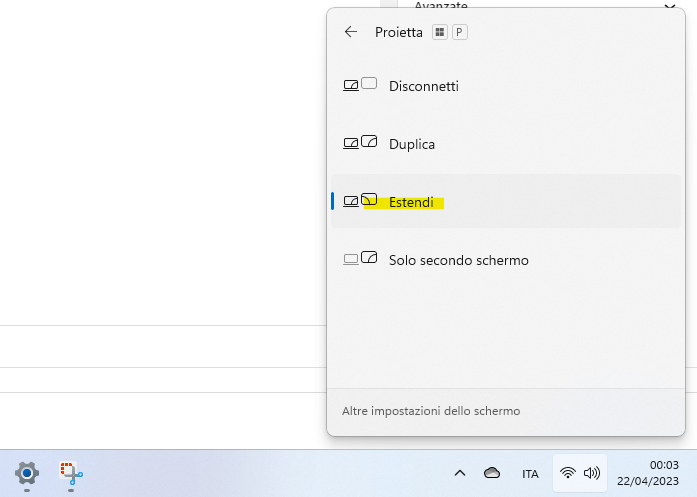Expand the Avanzate section chevron
The image size is (697, 497).
coord(669,5)
